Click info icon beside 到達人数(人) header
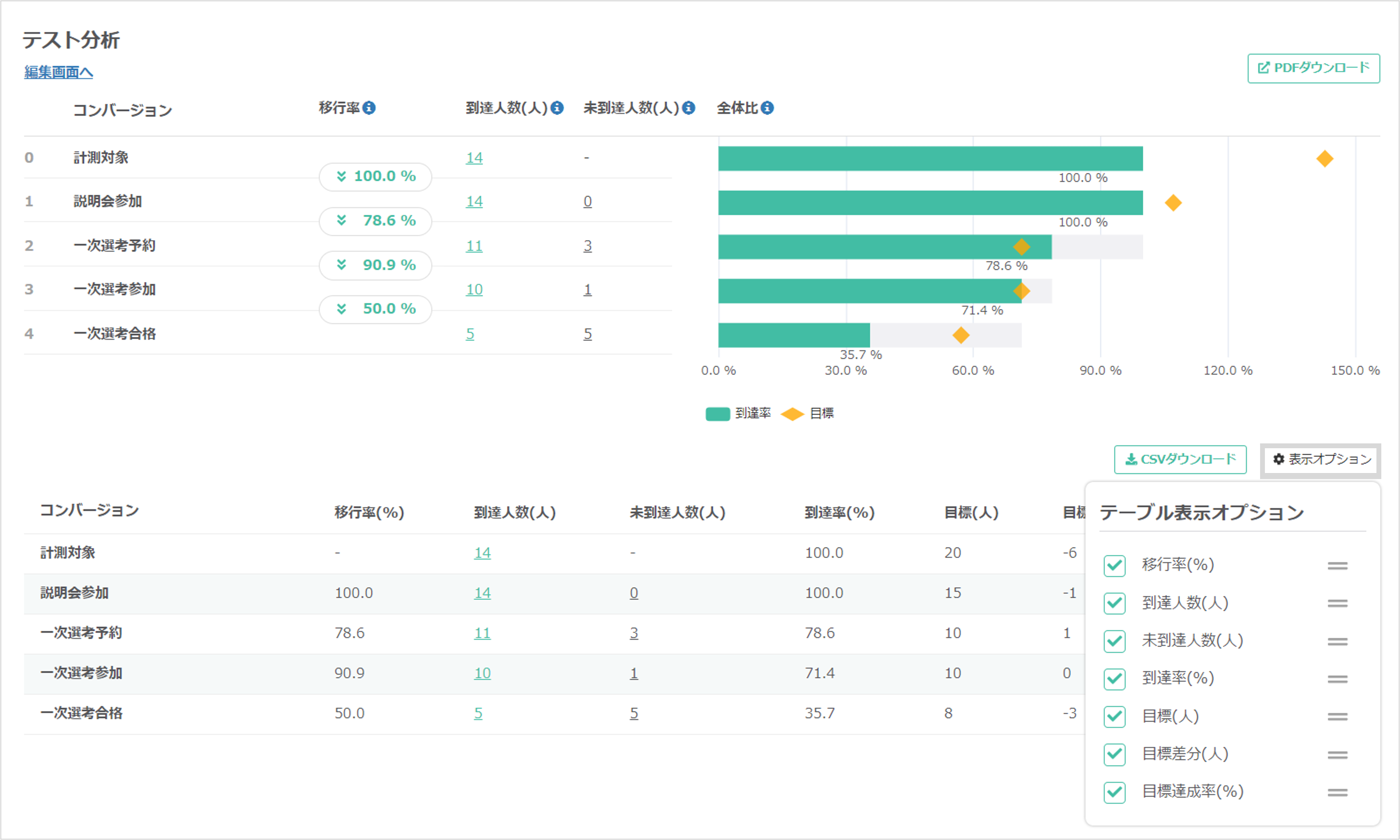This screenshot has width=1400, height=840. click(557, 107)
